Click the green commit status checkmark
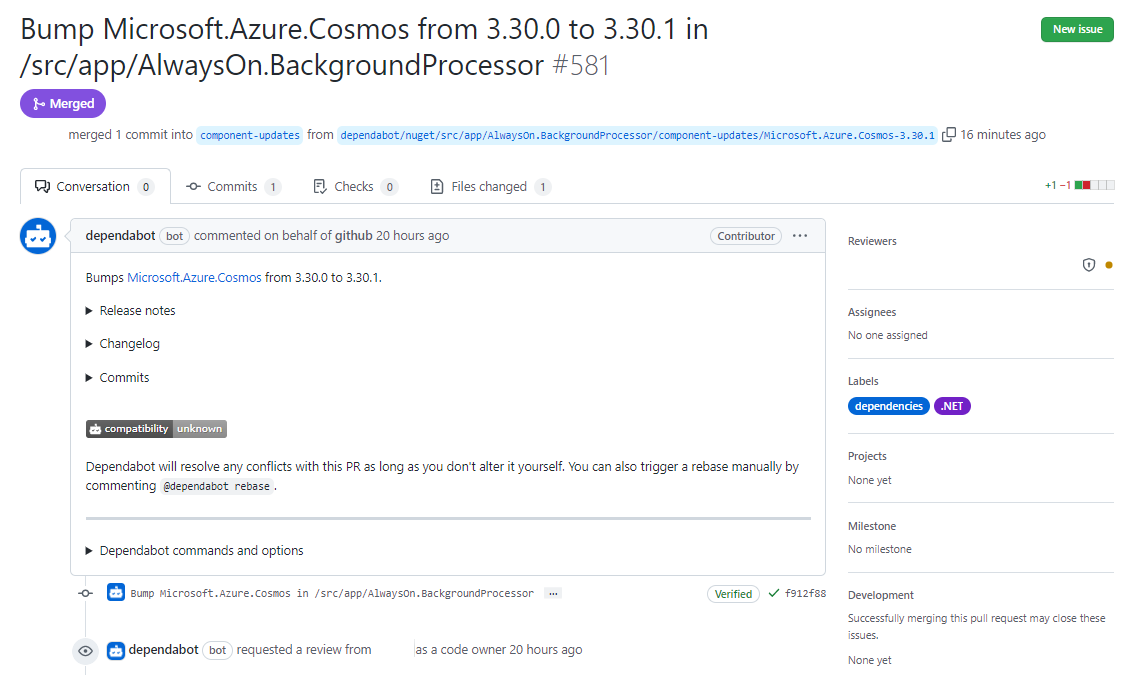 (772, 593)
